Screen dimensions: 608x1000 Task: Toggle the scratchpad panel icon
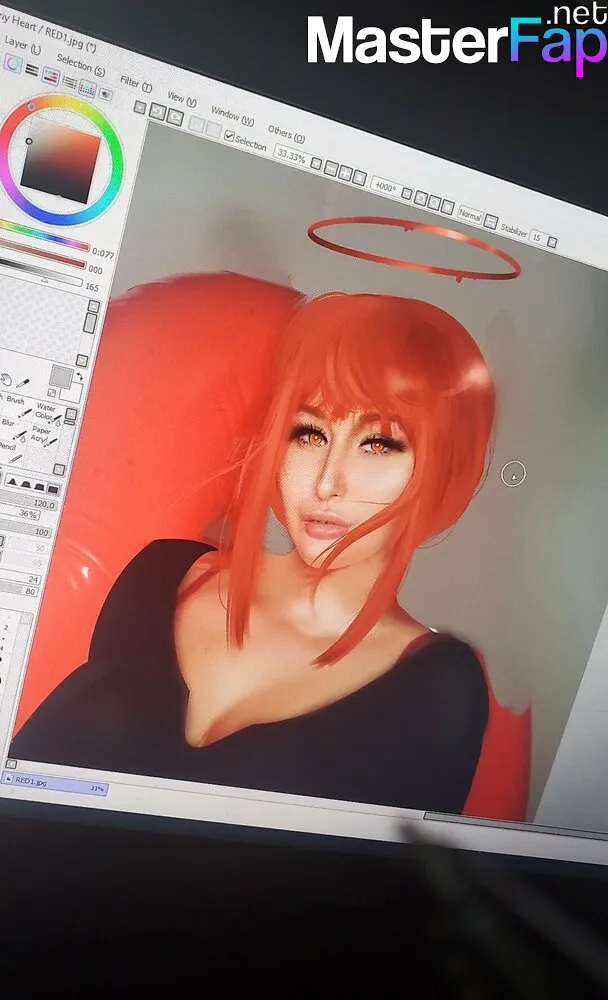[x=105, y=94]
